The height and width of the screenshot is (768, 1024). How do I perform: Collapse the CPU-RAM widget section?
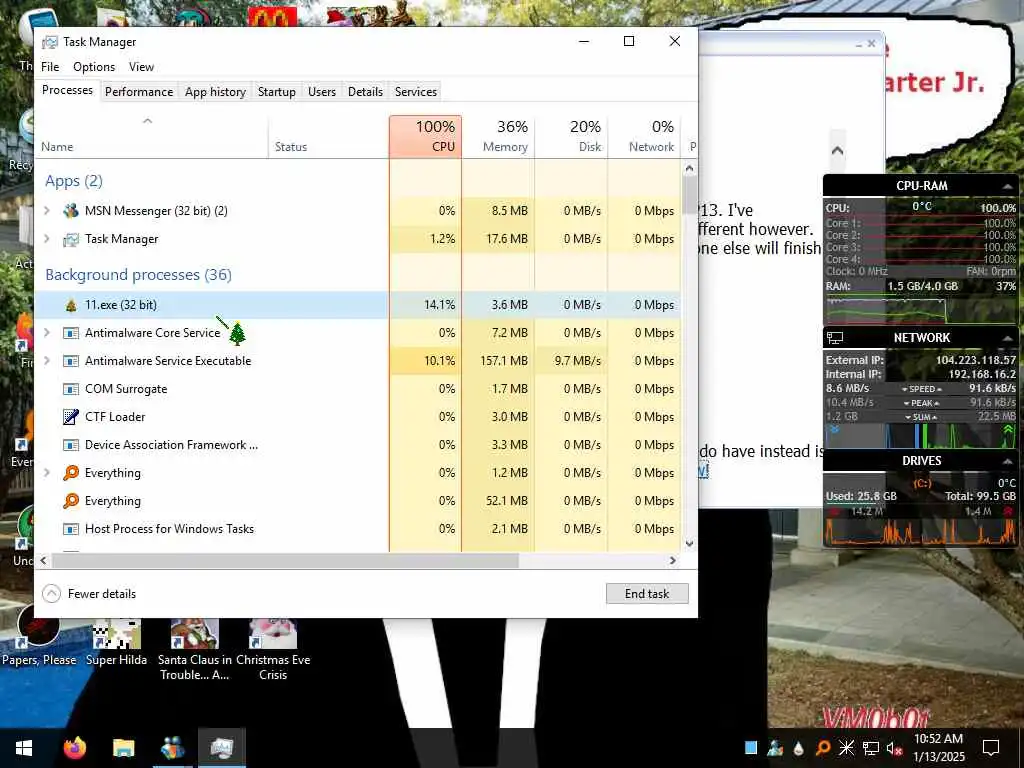[x=1007, y=187]
